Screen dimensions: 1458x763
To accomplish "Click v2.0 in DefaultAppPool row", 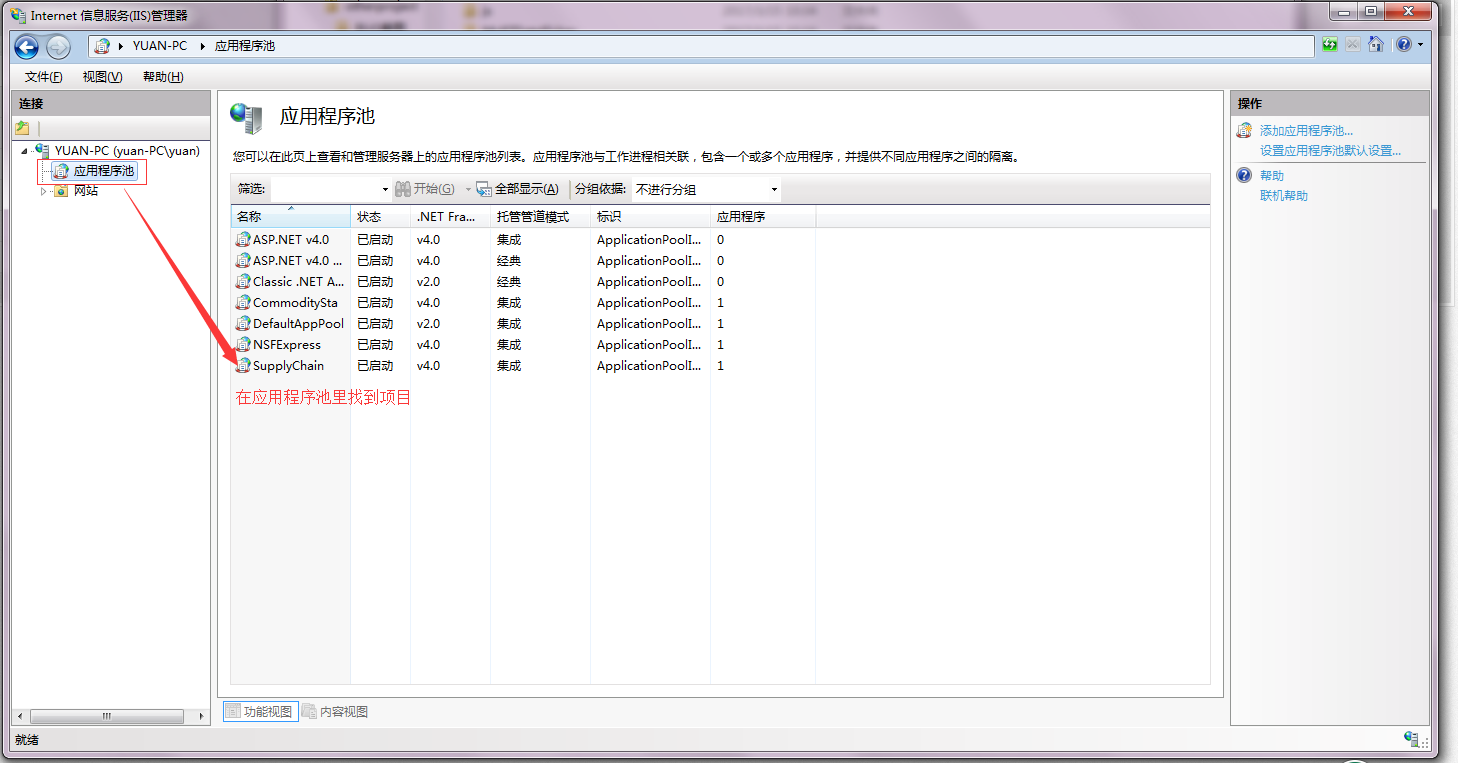I will [x=428, y=324].
